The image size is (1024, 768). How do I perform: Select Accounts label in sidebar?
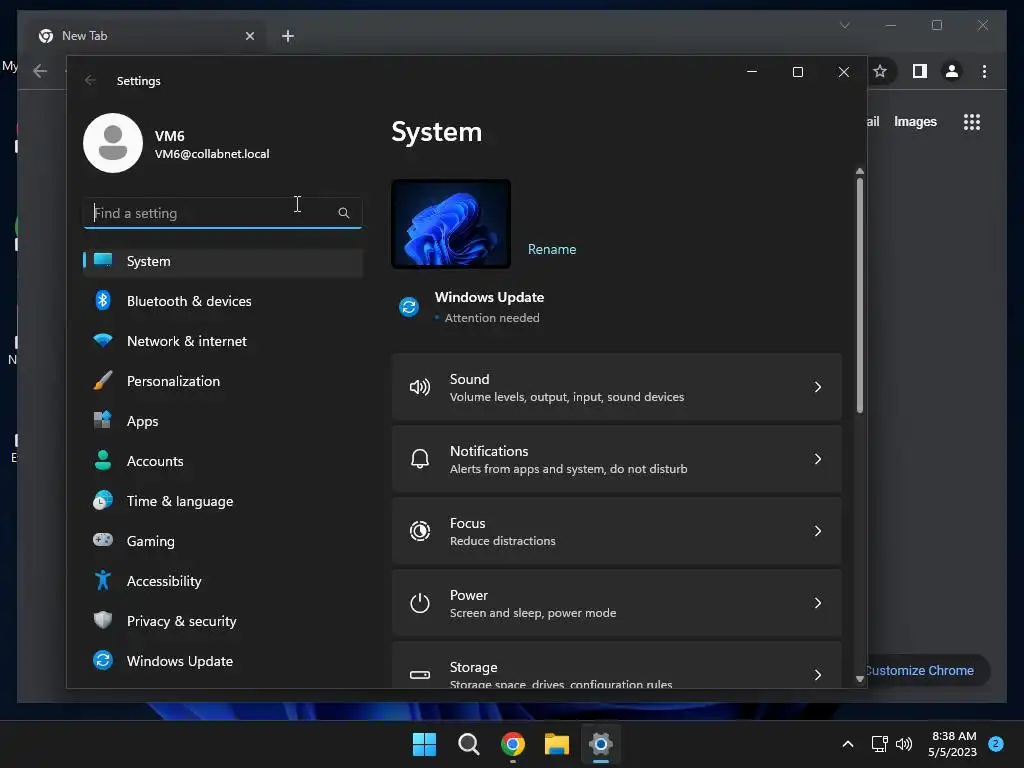coord(155,461)
